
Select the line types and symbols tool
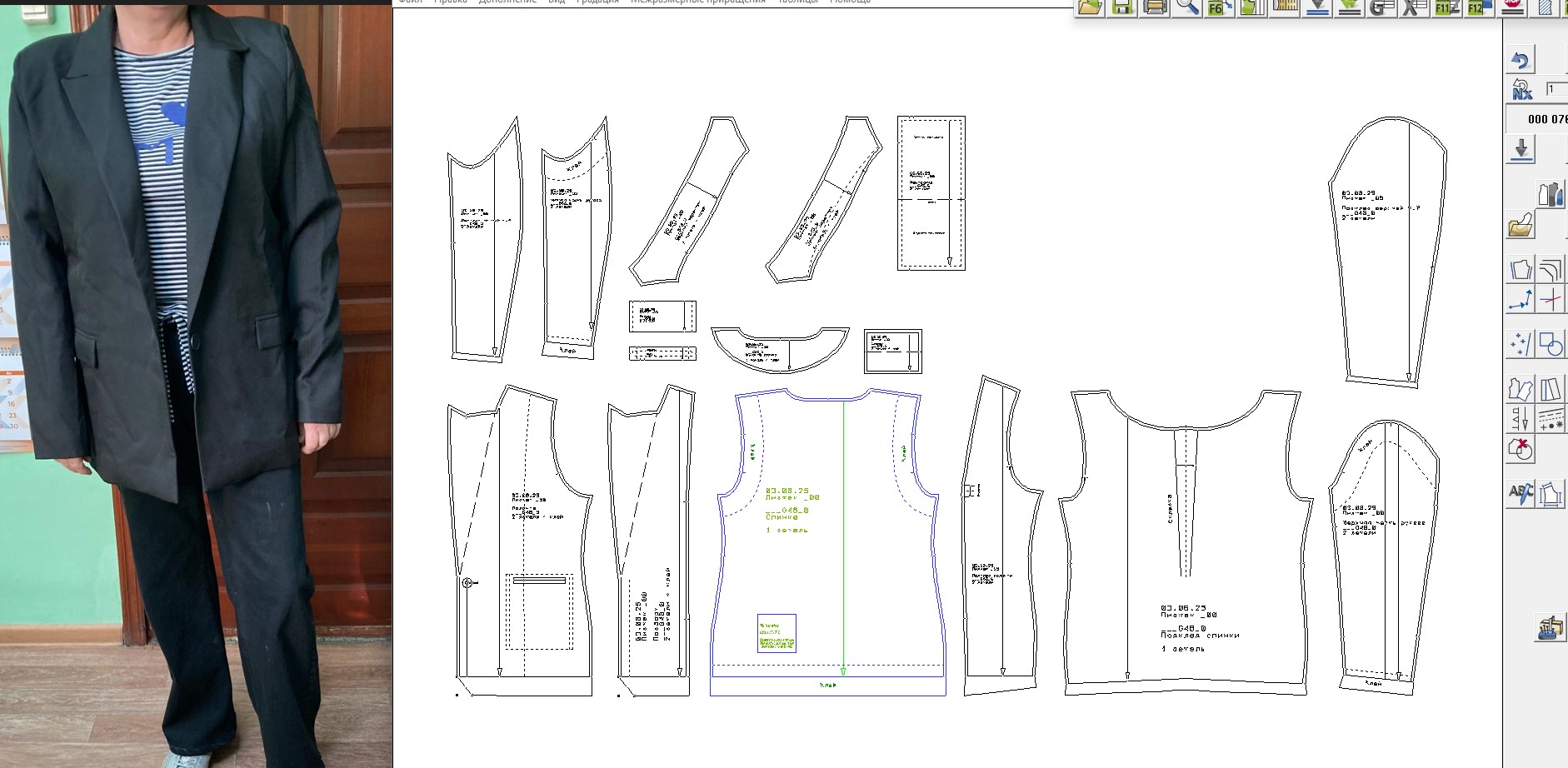[1551, 419]
